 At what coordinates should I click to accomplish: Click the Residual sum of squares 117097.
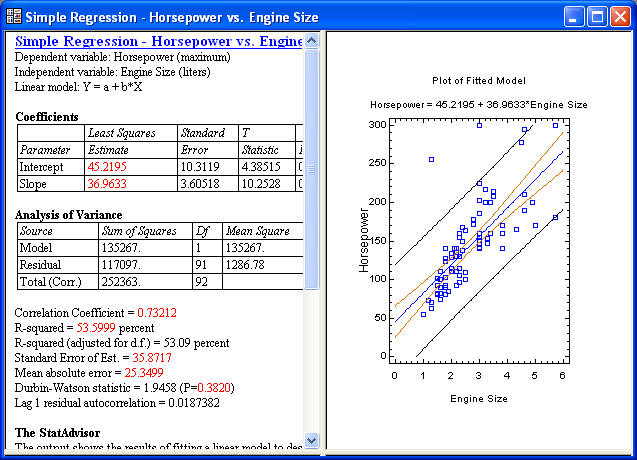121,265
